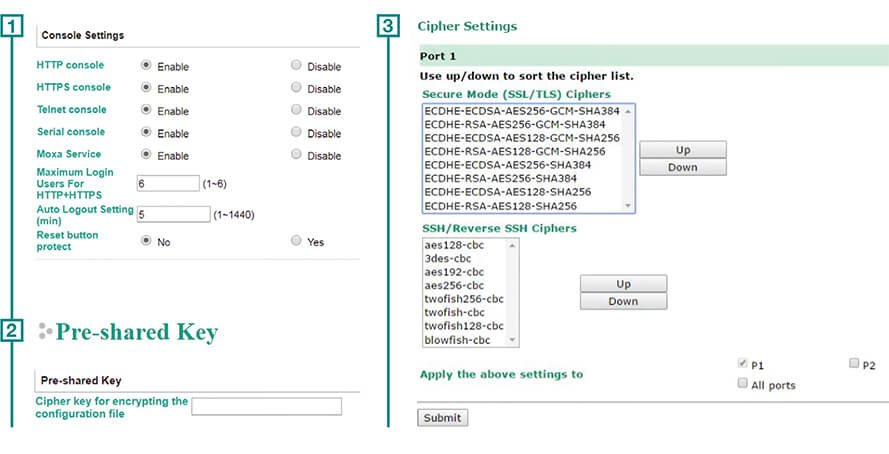Tick the All ports checkbox

coord(742,384)
